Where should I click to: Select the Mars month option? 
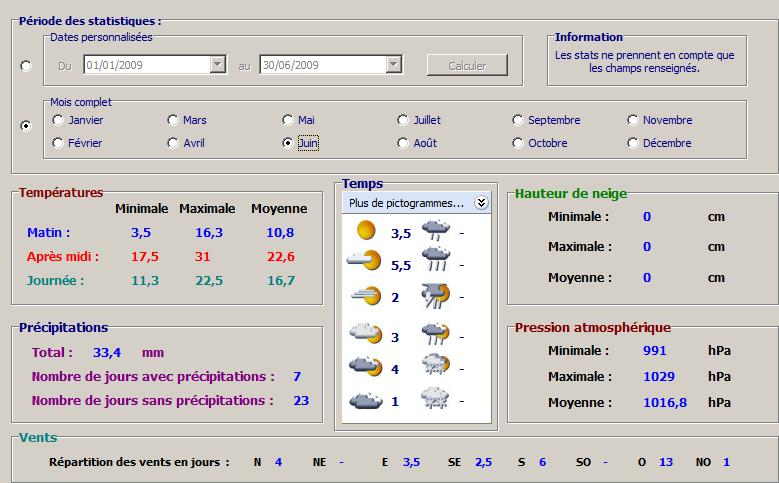click(174, 120)
